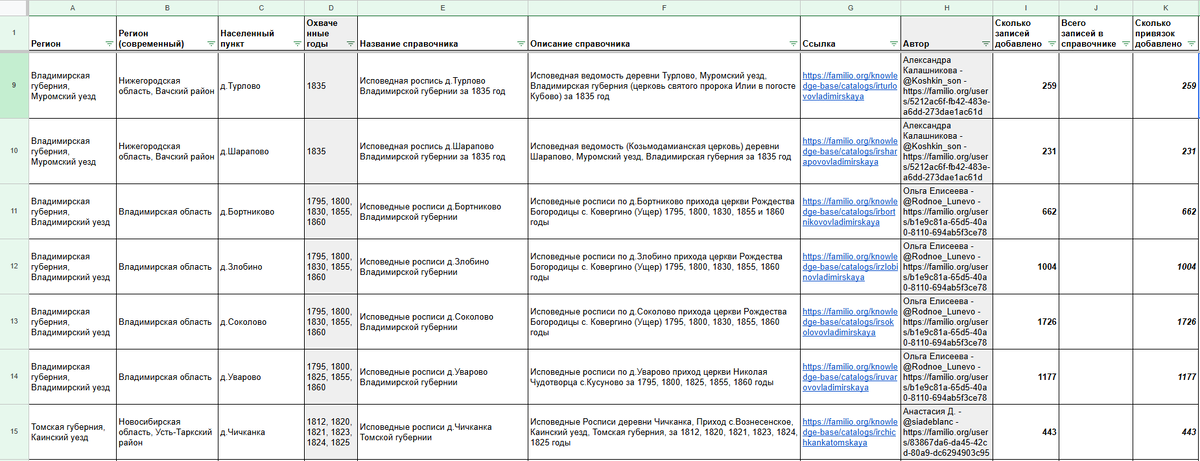Click italic value 231 in column K
Viewport: 1200px width, 461px height.
(1164, 151)
